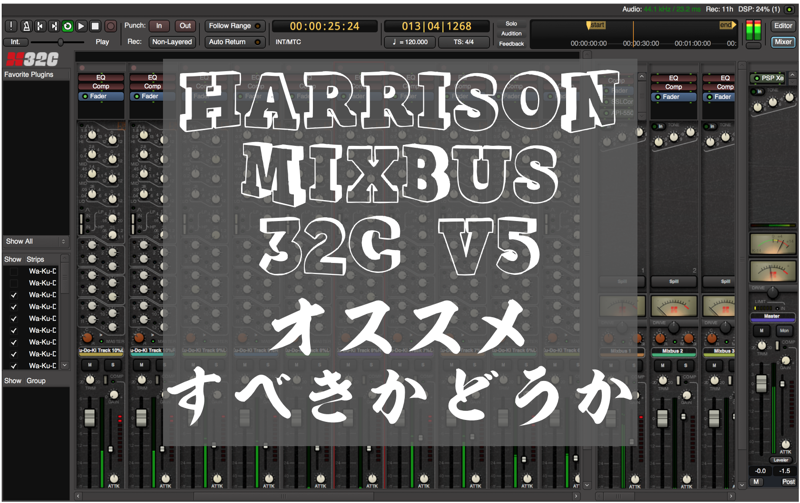Viewport: 800px width, 503px height.
Task: Mute the u-Do-Ki Track 10%L strip
Action: click(90, 365)
